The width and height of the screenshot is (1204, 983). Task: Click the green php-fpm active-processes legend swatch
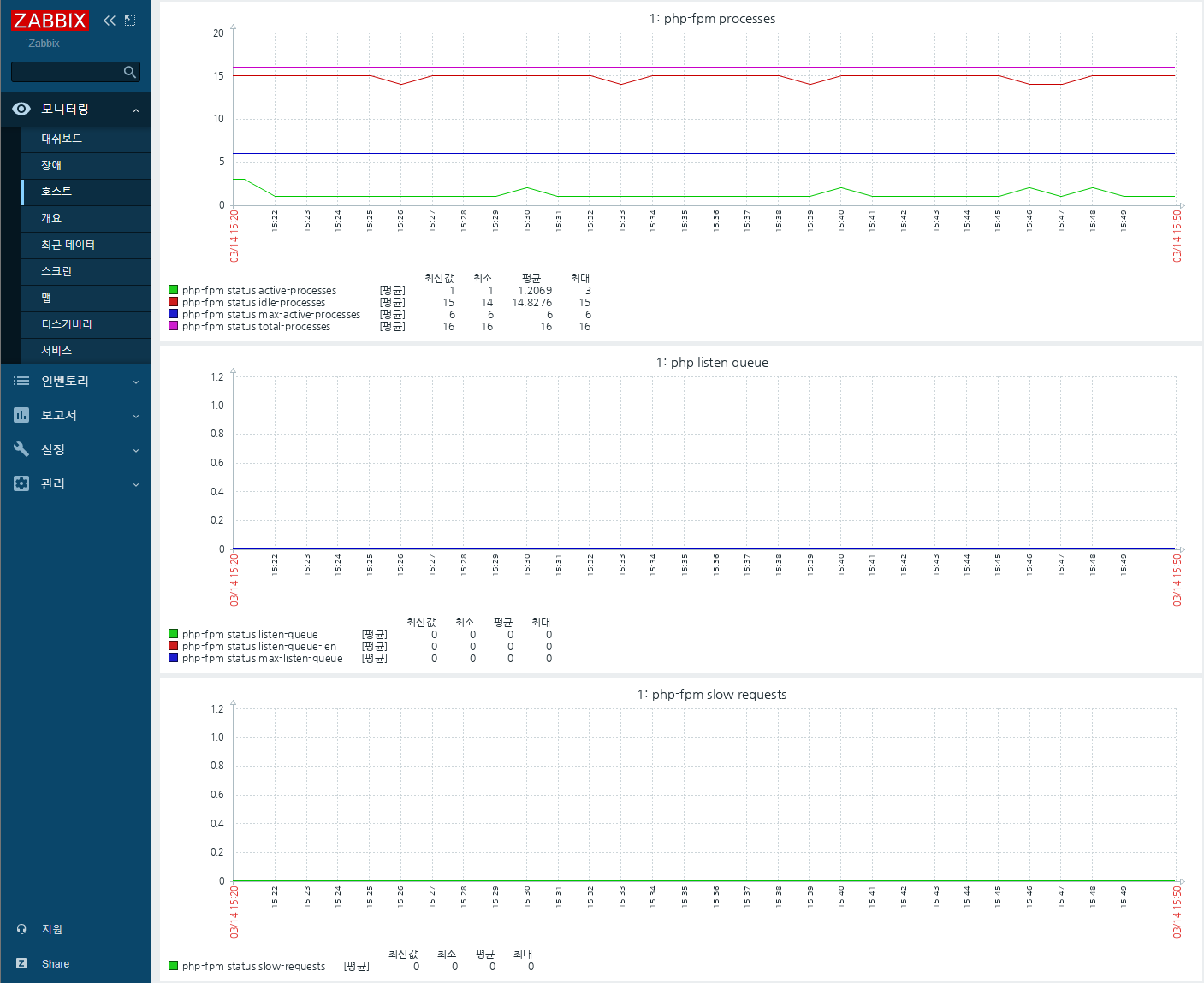click(171, 291)
